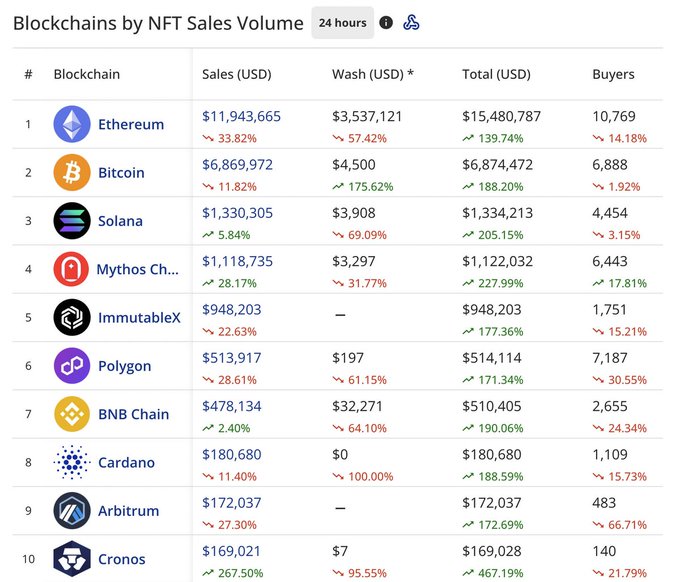Open the Bitcoin blockchain link
680x582 pixels.
tap(121, 173)
